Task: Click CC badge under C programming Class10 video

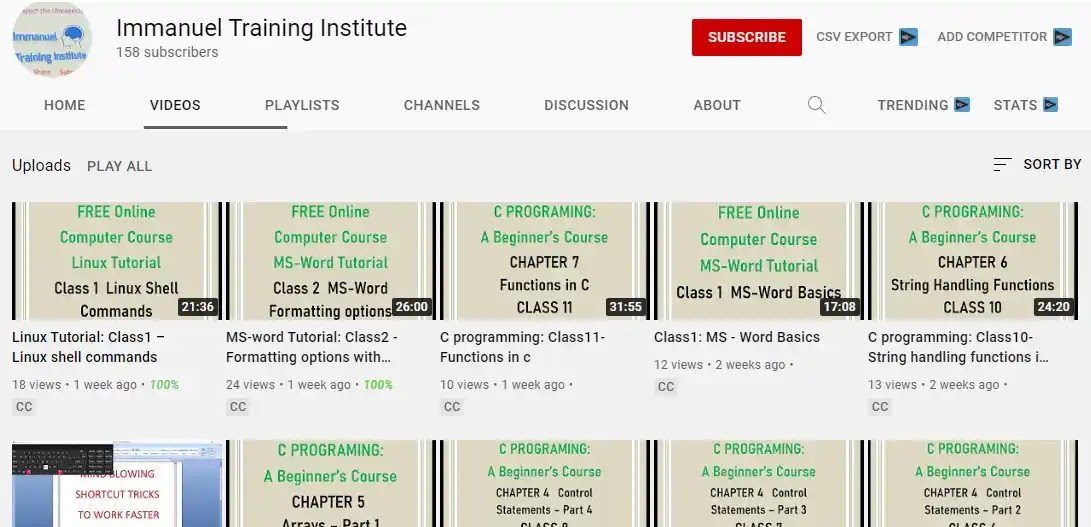Action: [880, 407]
